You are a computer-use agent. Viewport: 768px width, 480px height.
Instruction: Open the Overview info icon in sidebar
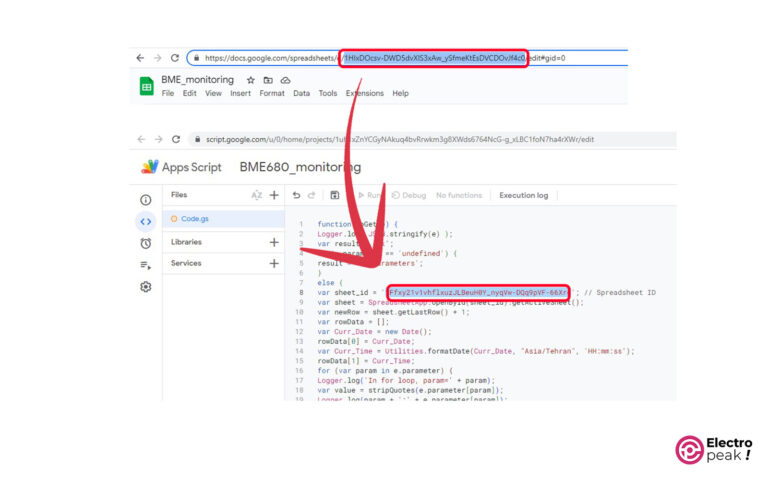pos(146,199)
